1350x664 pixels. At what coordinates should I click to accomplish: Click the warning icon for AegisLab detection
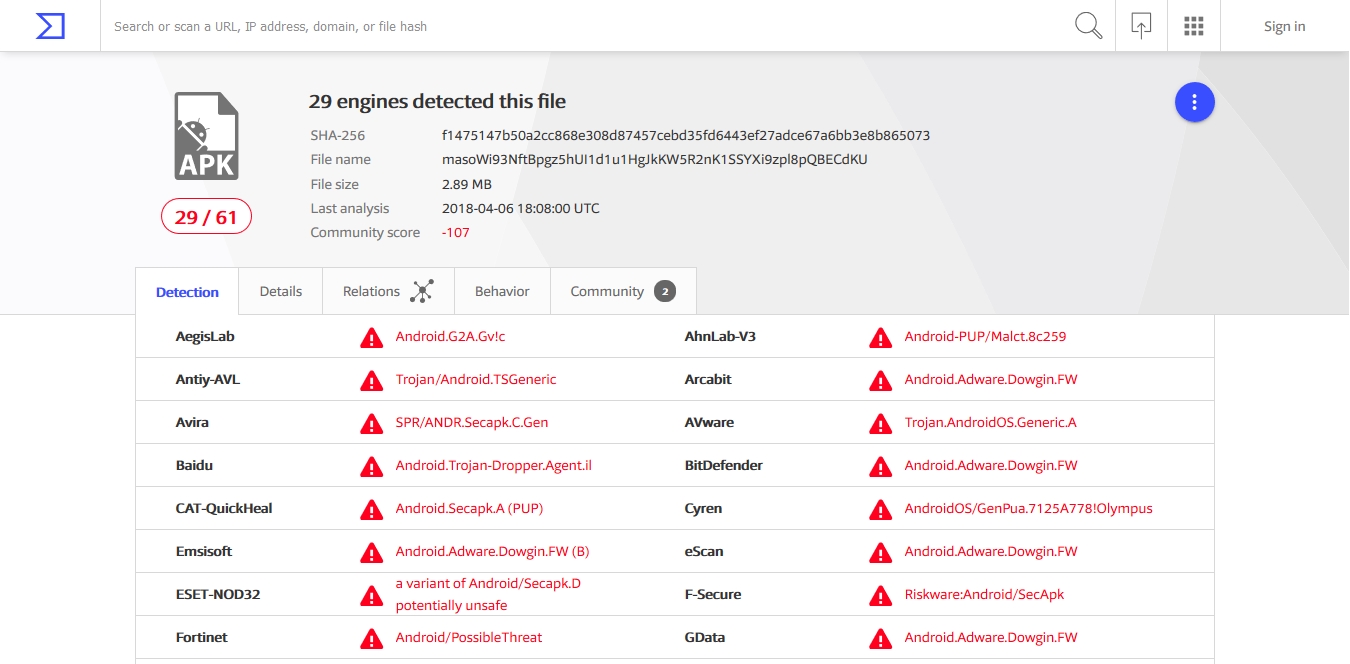(x=371, y=338)
